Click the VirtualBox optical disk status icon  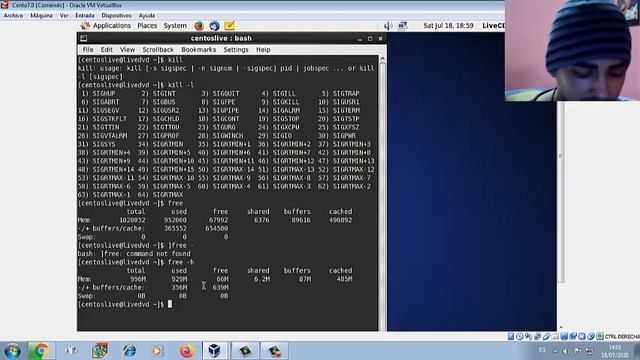520,336
